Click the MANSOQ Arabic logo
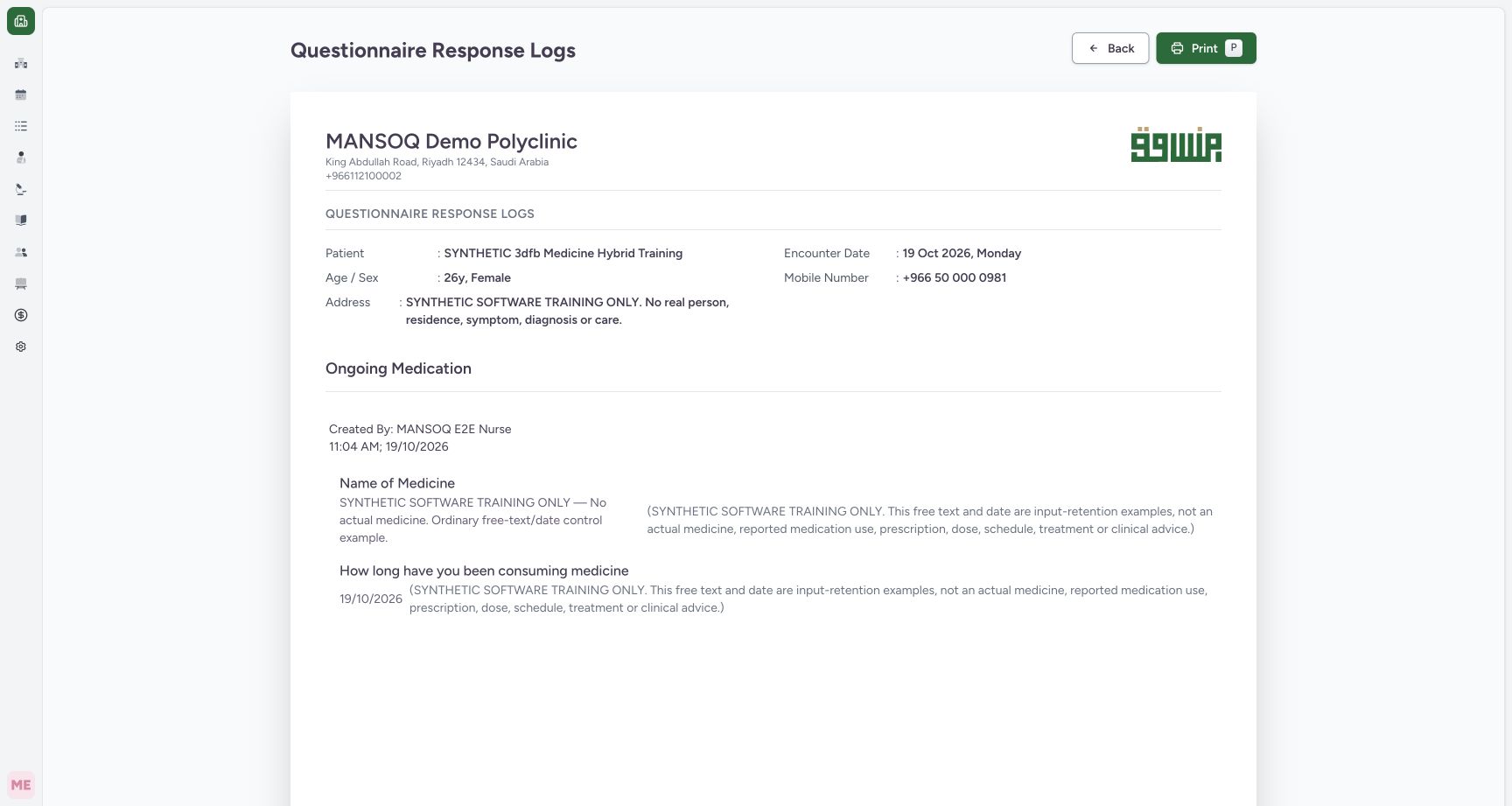1512x806 pixels. 1176,144
